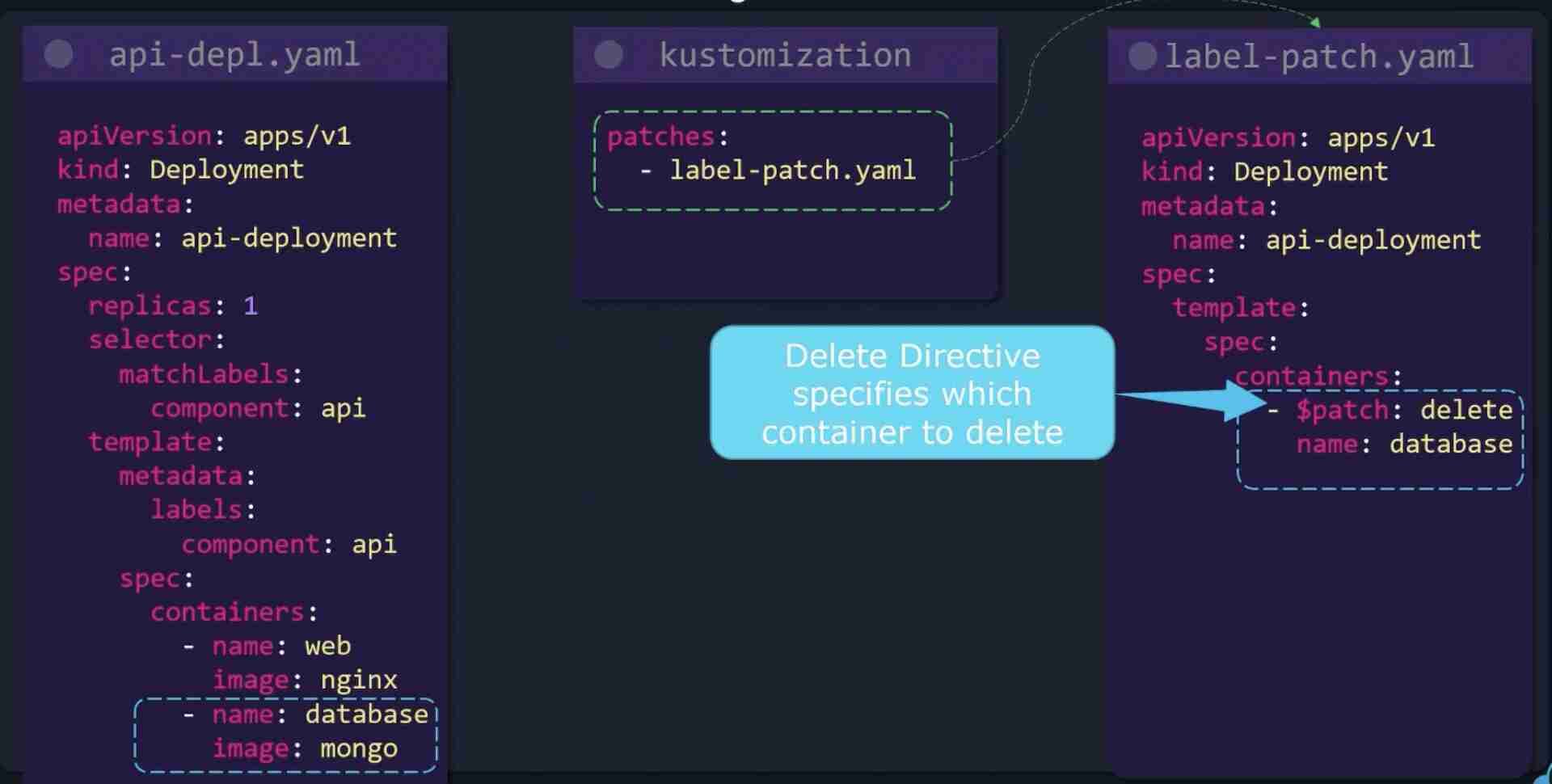This screenshot has width=1552, height=784.
Task: Click 'containers:' in label-patch.yaml
Action: click(x=1318, y=376)
